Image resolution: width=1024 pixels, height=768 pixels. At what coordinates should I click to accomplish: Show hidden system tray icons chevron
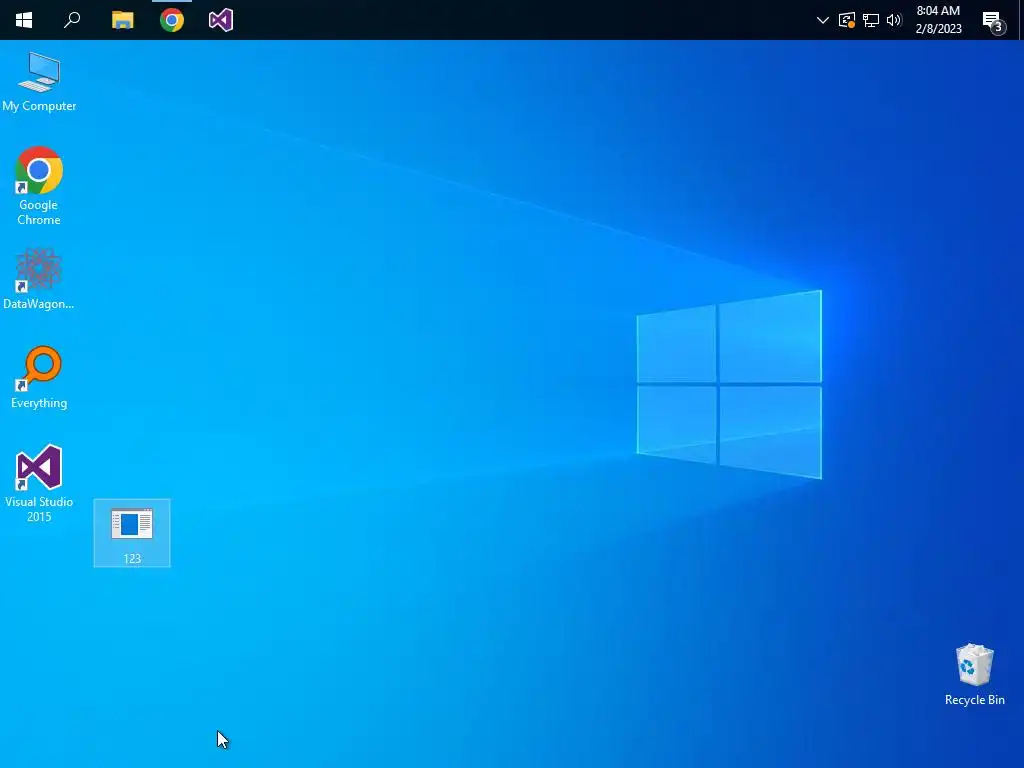823,20
